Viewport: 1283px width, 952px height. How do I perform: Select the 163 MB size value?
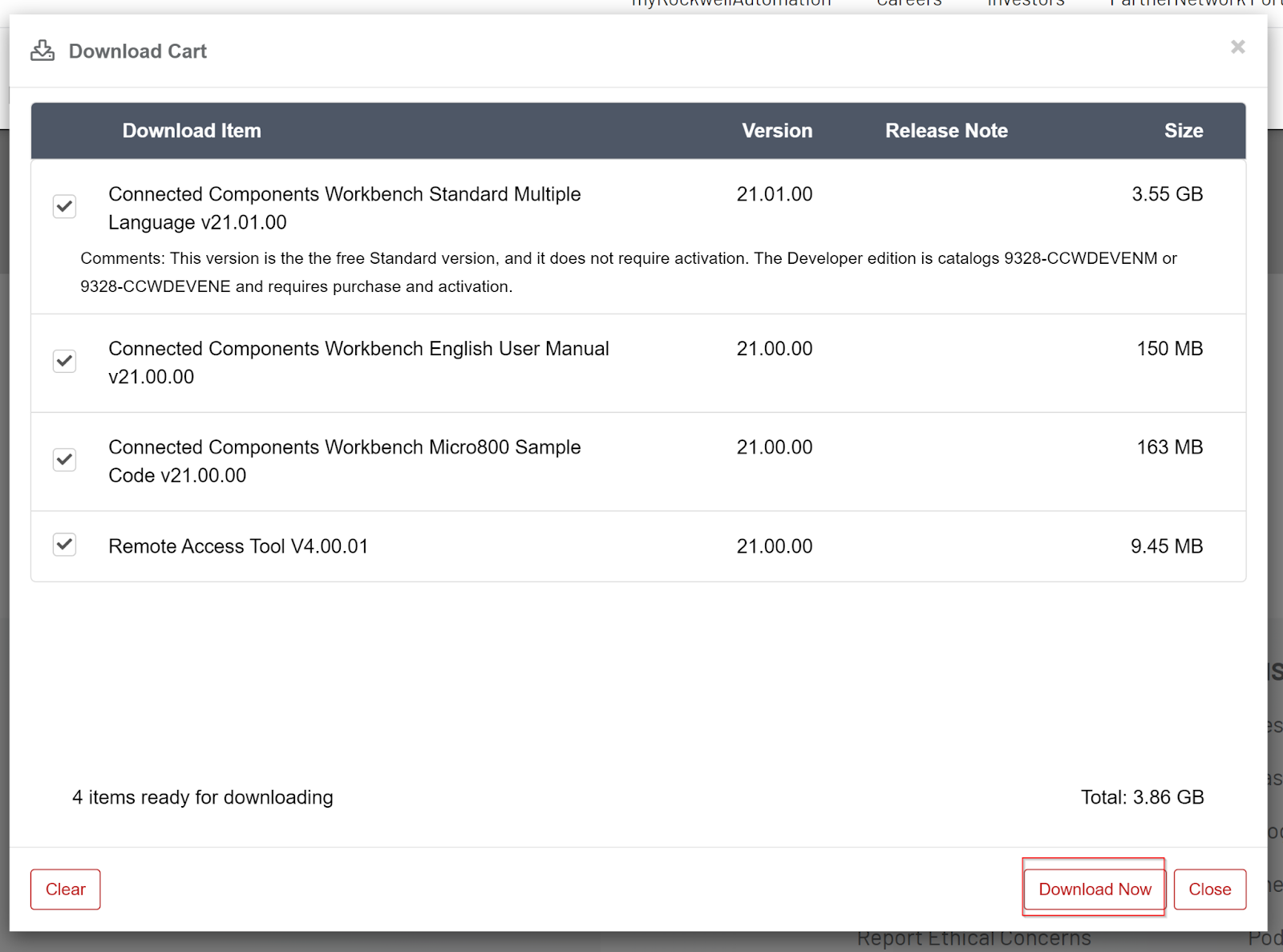[1170, 448]
